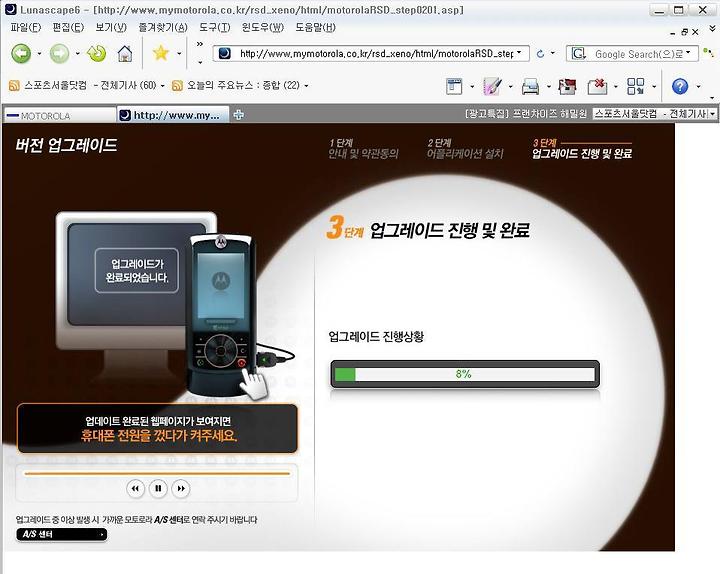Reload the page with the green refresh icon
The image size is (720, 574).
pos(96,54)
